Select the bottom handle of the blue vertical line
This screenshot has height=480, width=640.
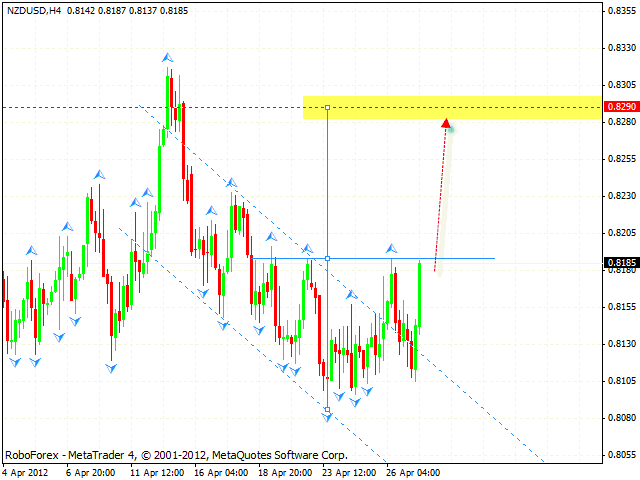tap(327, 409)
